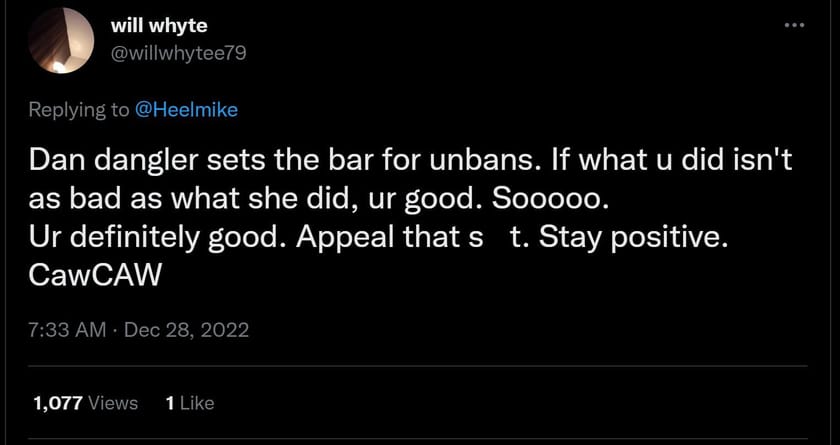
Task: Open the "1 Like" list
Action: (x=188, y=403)
